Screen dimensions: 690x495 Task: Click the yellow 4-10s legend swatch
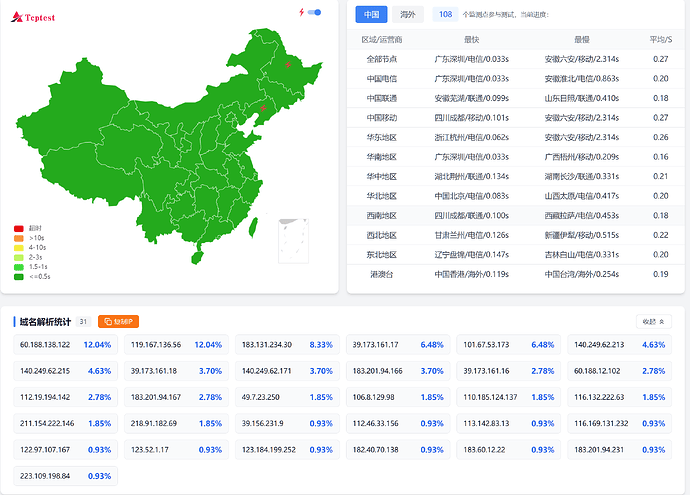(18, 248)
